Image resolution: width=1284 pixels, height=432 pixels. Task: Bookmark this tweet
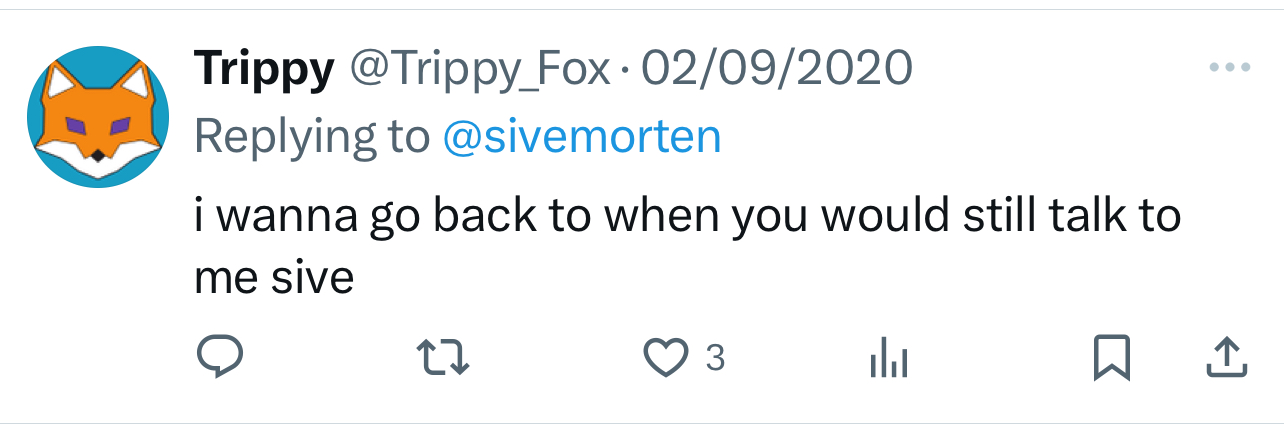click(1112, 357)
